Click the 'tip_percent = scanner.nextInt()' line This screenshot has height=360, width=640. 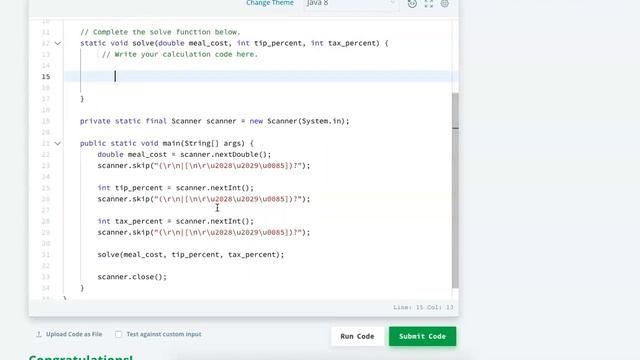(176, 188)
